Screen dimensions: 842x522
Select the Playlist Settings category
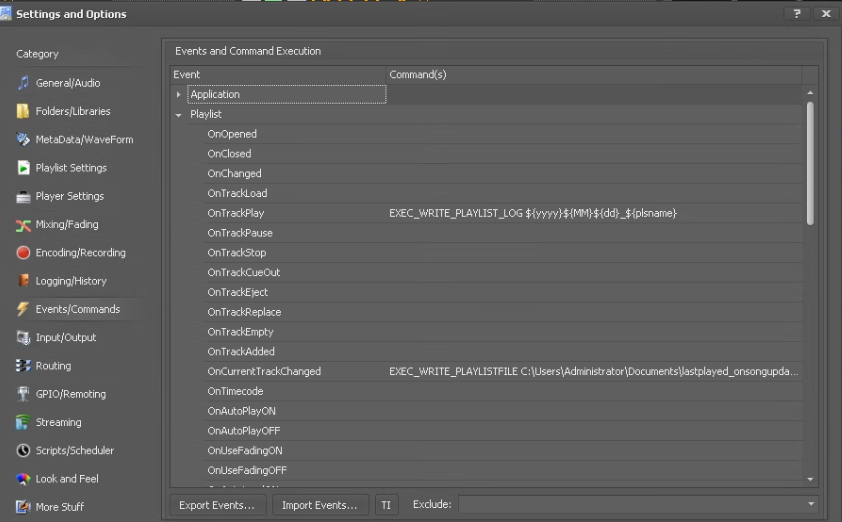click(71, 168)
